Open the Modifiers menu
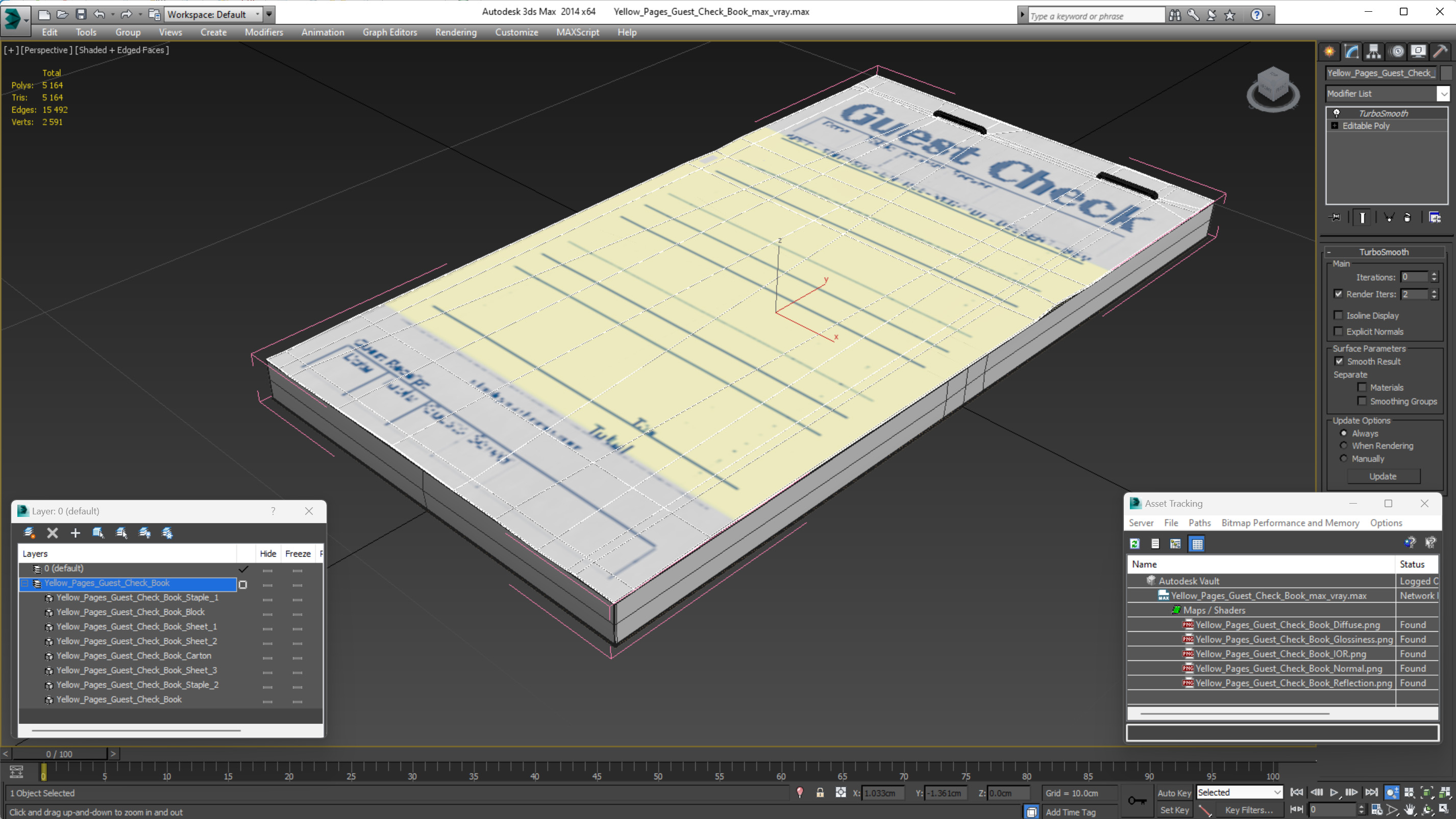The height and width of the screenshot is (819, 1456). [x=263, y=32]
